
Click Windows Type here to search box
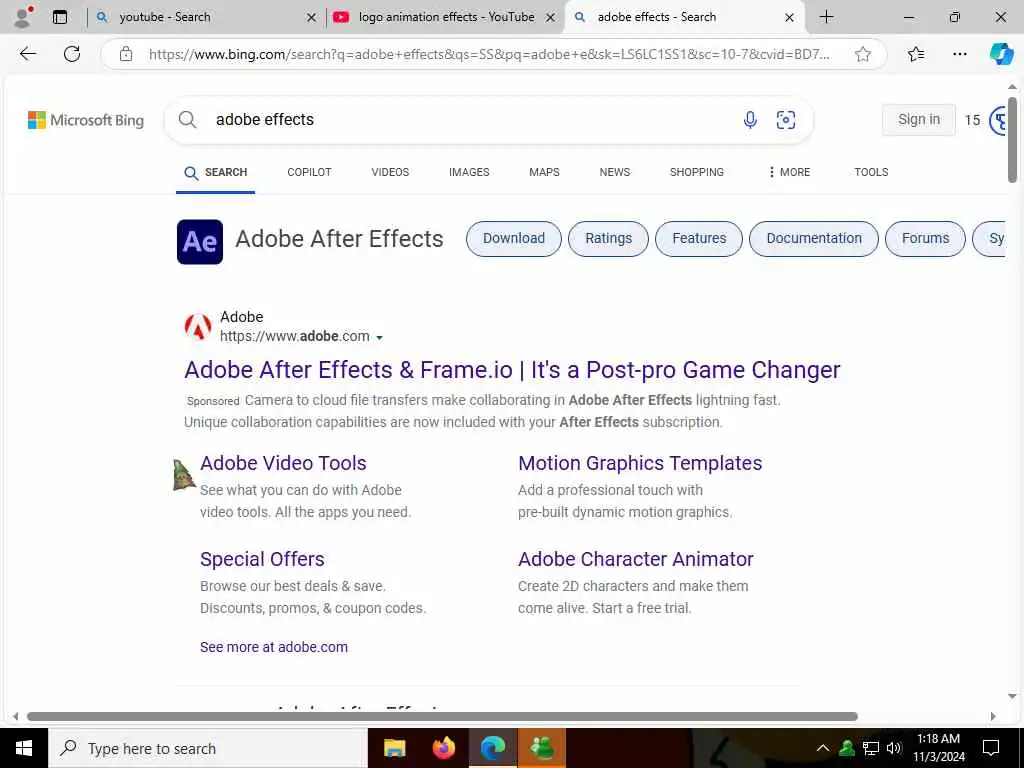[208, 748]
